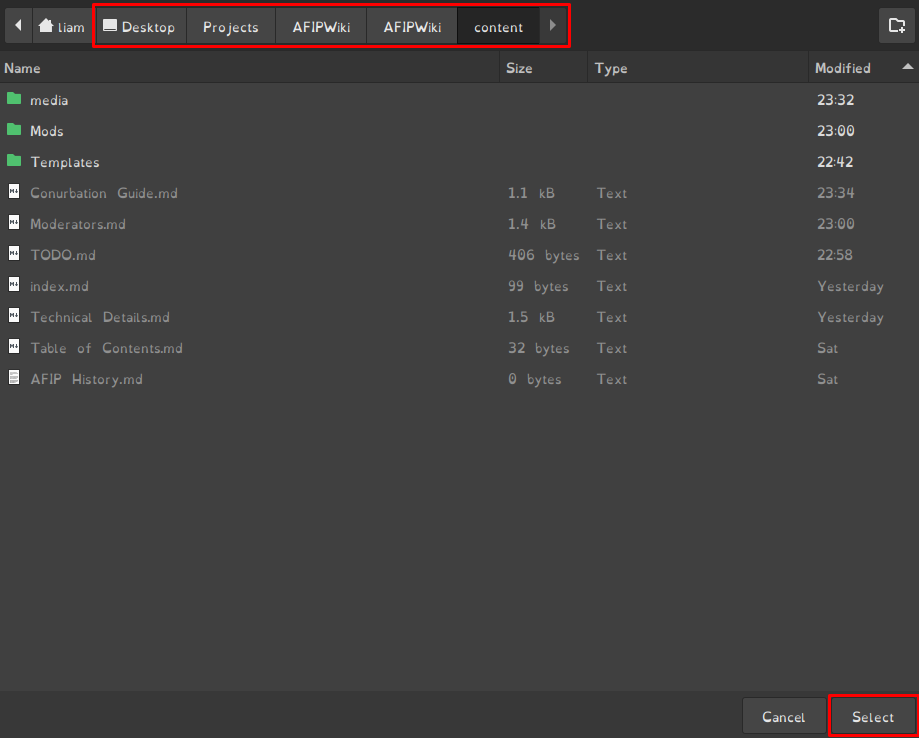Viewport: 919px width, 738px height.
Task: Navigate to Projects in path bar
Action: point(230,27)
